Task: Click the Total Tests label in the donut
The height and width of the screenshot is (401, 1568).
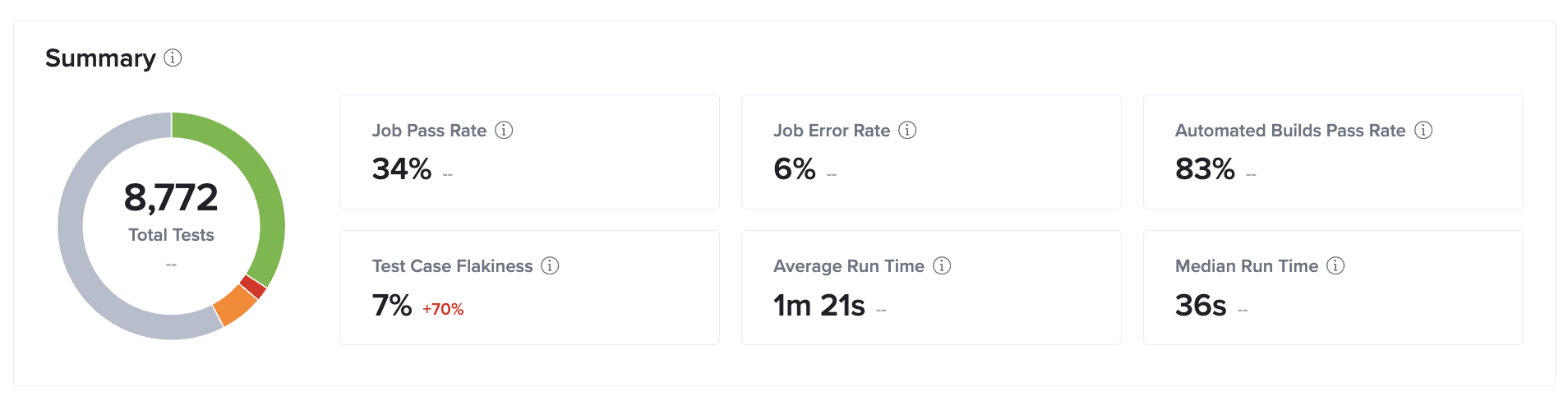Action: coord(171,236)
